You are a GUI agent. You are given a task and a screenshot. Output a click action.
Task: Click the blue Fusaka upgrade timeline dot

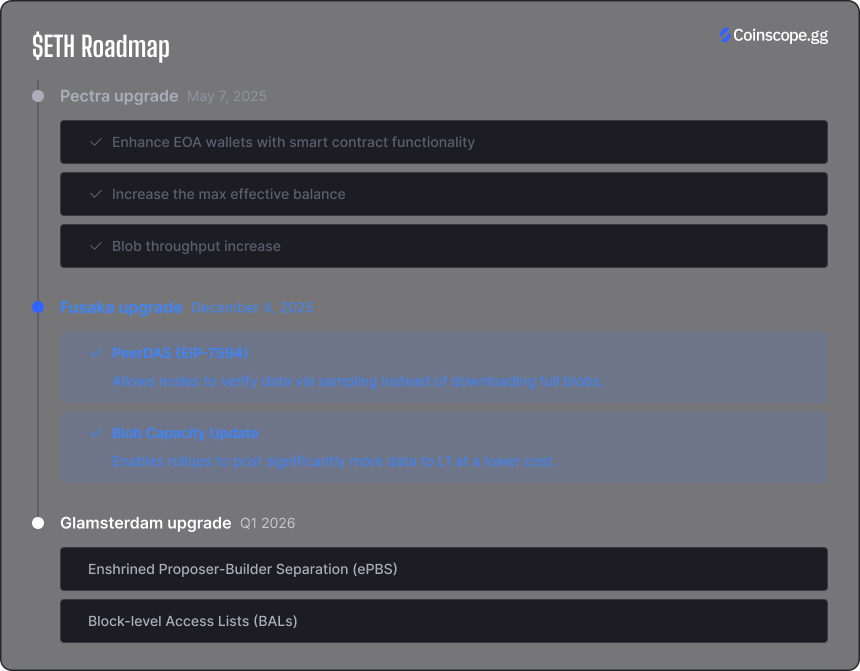point(38,307)
